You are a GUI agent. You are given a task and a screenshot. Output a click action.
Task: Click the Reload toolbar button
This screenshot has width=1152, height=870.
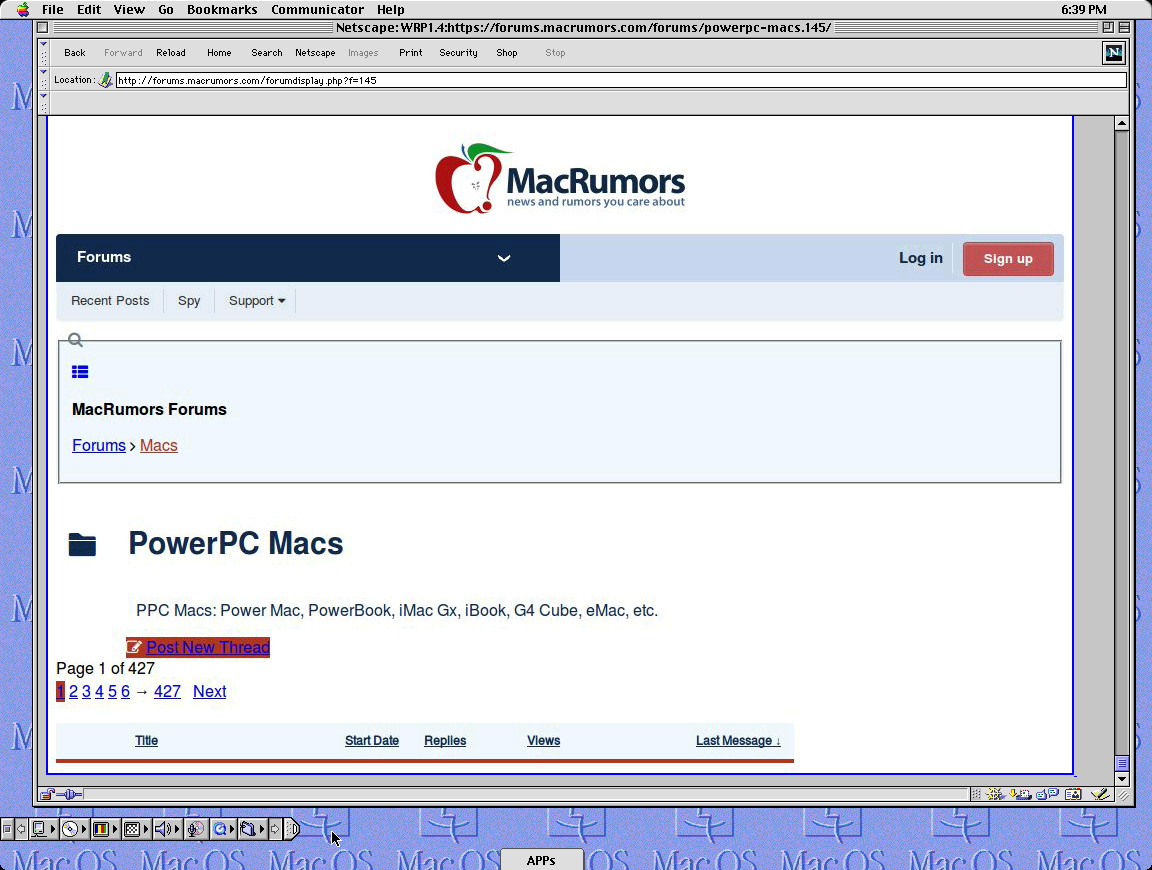click(x=170, y=53)
